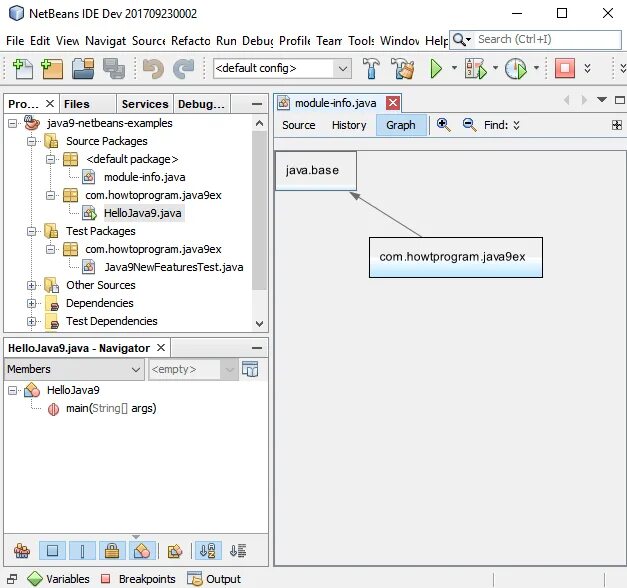
Task: Switch to the Source view
Action: [299, 125]
